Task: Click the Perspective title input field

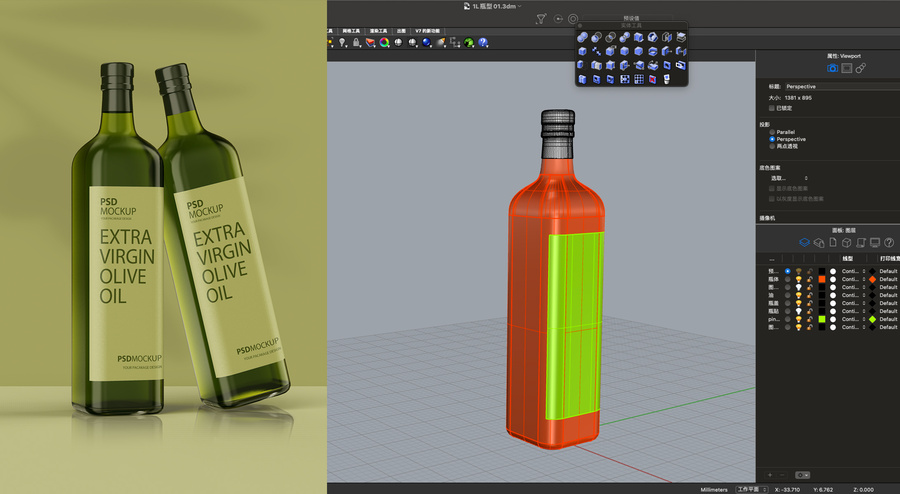Action: 841,87
